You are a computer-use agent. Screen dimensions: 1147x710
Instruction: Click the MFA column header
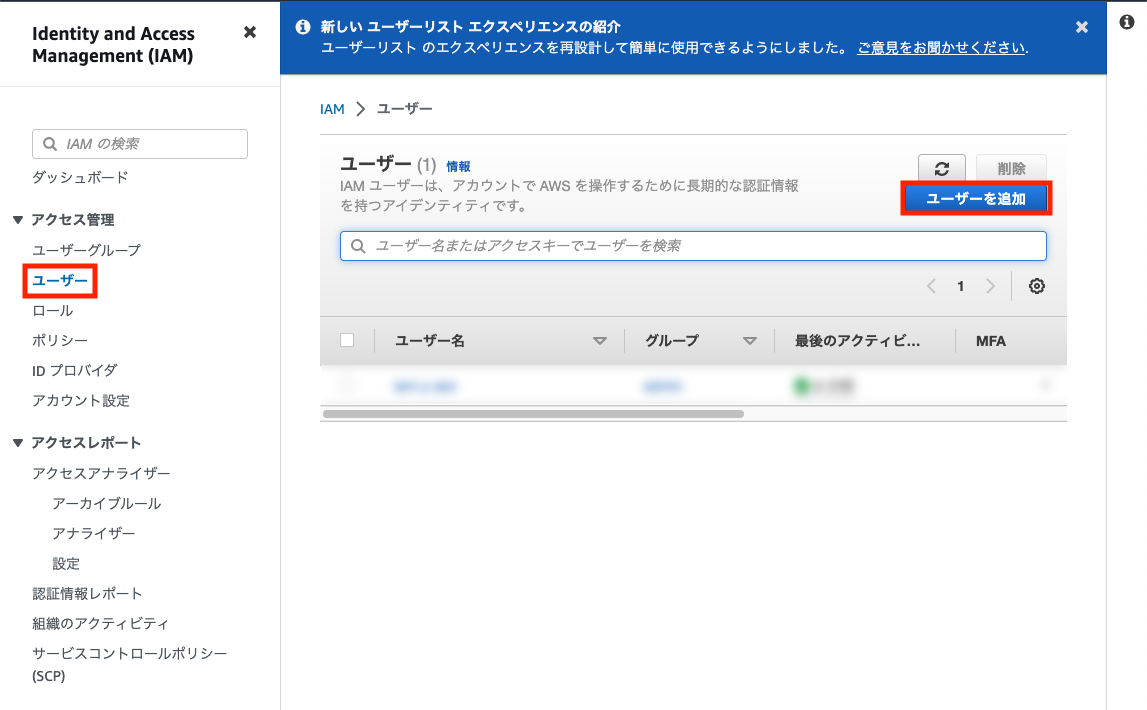pos(990,341)
